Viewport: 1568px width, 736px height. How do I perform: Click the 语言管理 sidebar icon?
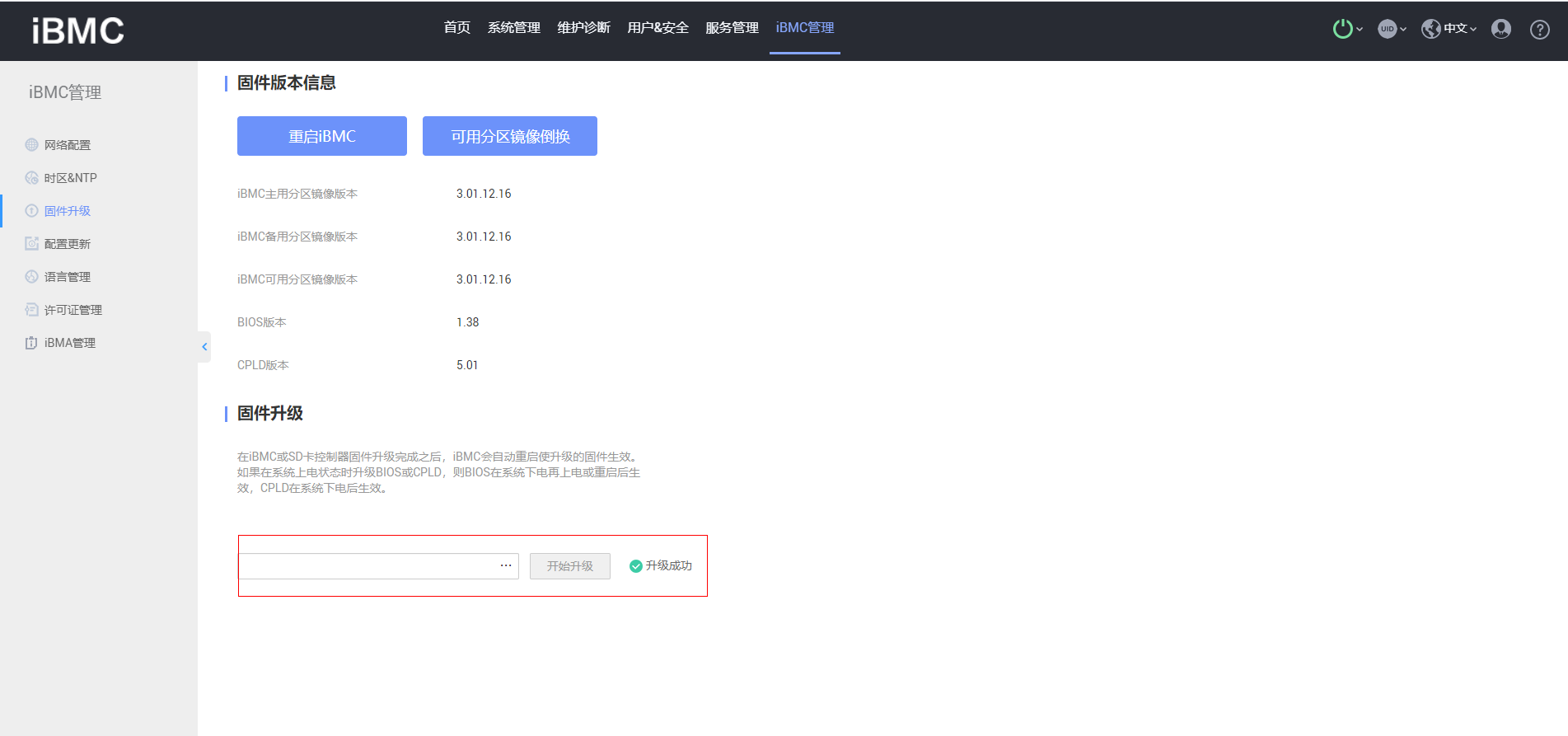[31, 277]
